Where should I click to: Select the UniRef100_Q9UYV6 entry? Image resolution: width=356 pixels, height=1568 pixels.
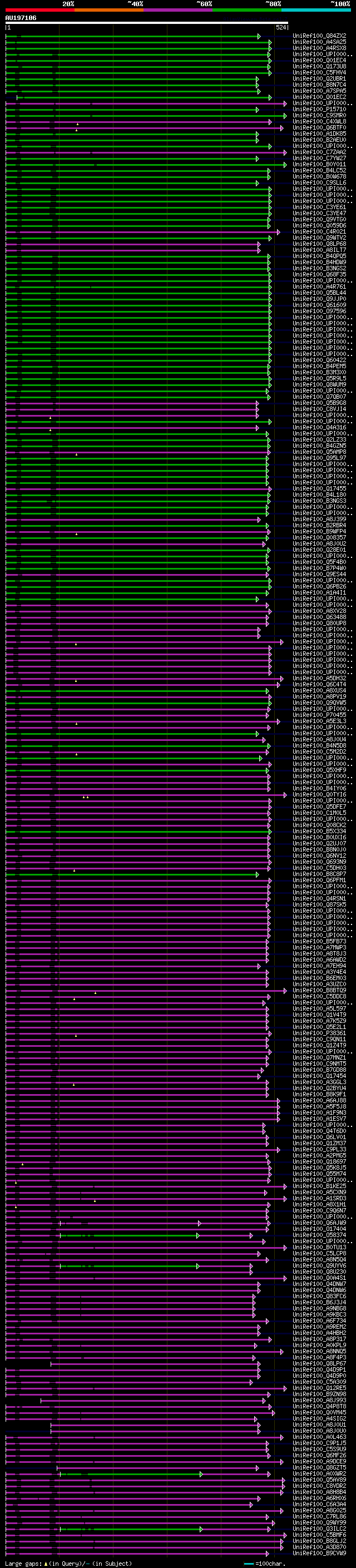click(x=319, y=1266)
